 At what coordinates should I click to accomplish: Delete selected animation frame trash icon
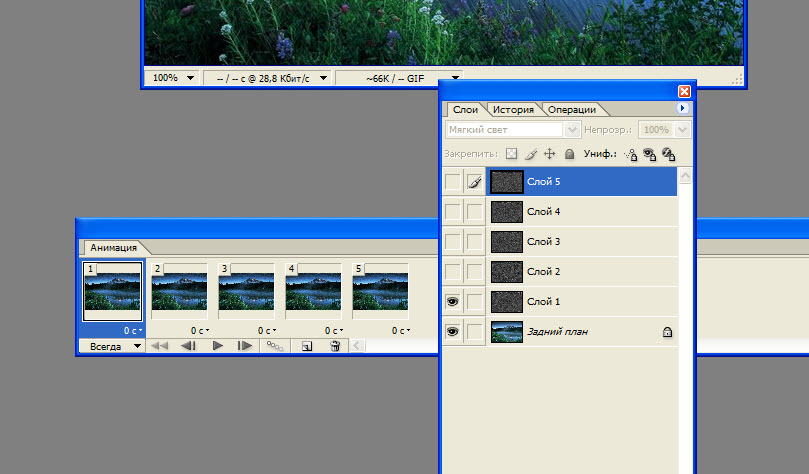(335, 346)
